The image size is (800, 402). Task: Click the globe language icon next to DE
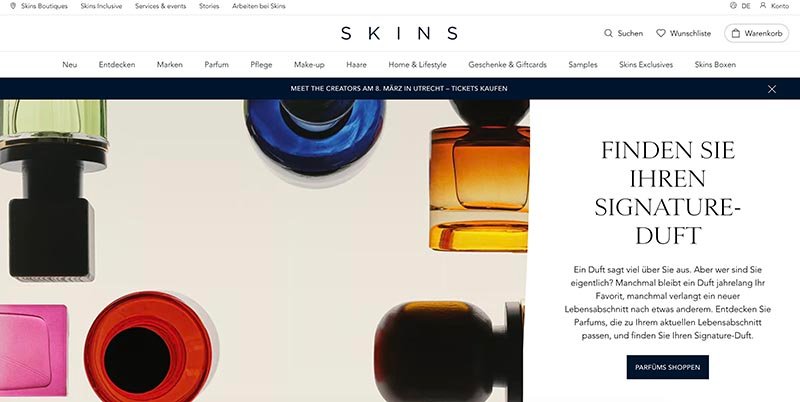point(734,6)
